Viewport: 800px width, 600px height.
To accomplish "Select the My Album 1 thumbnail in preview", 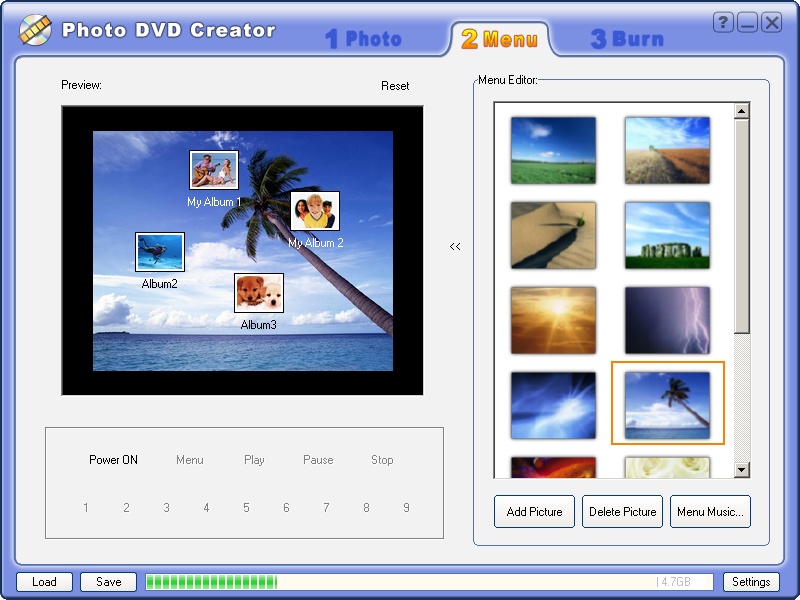I will (x=214, y=170).
